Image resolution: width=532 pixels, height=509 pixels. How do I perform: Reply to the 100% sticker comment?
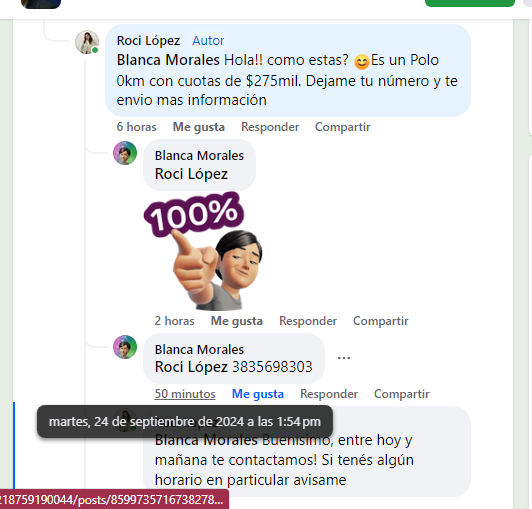tap(308, 321)
